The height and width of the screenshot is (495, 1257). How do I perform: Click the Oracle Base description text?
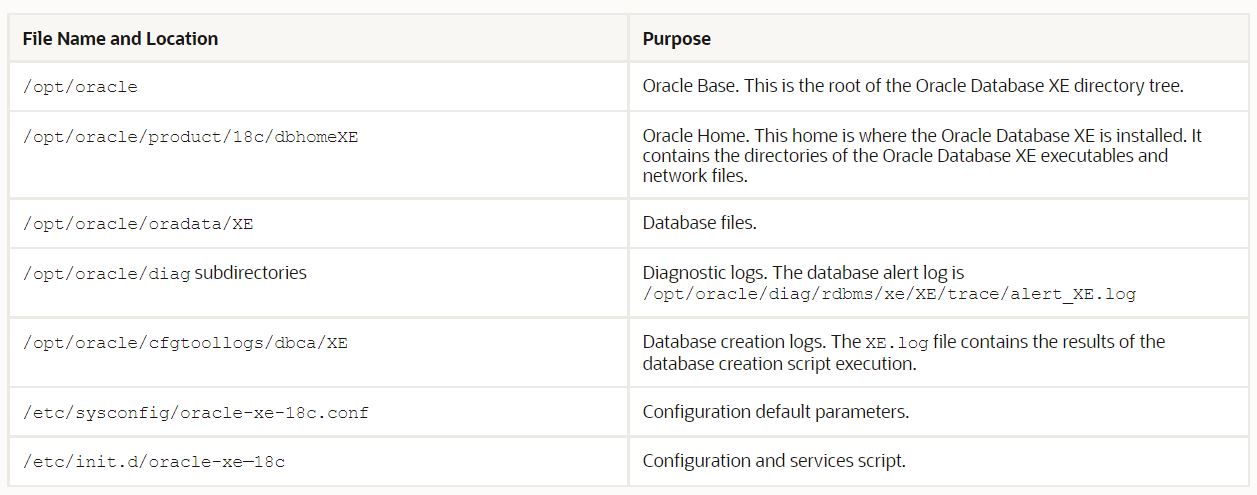[x=912, y=86]
